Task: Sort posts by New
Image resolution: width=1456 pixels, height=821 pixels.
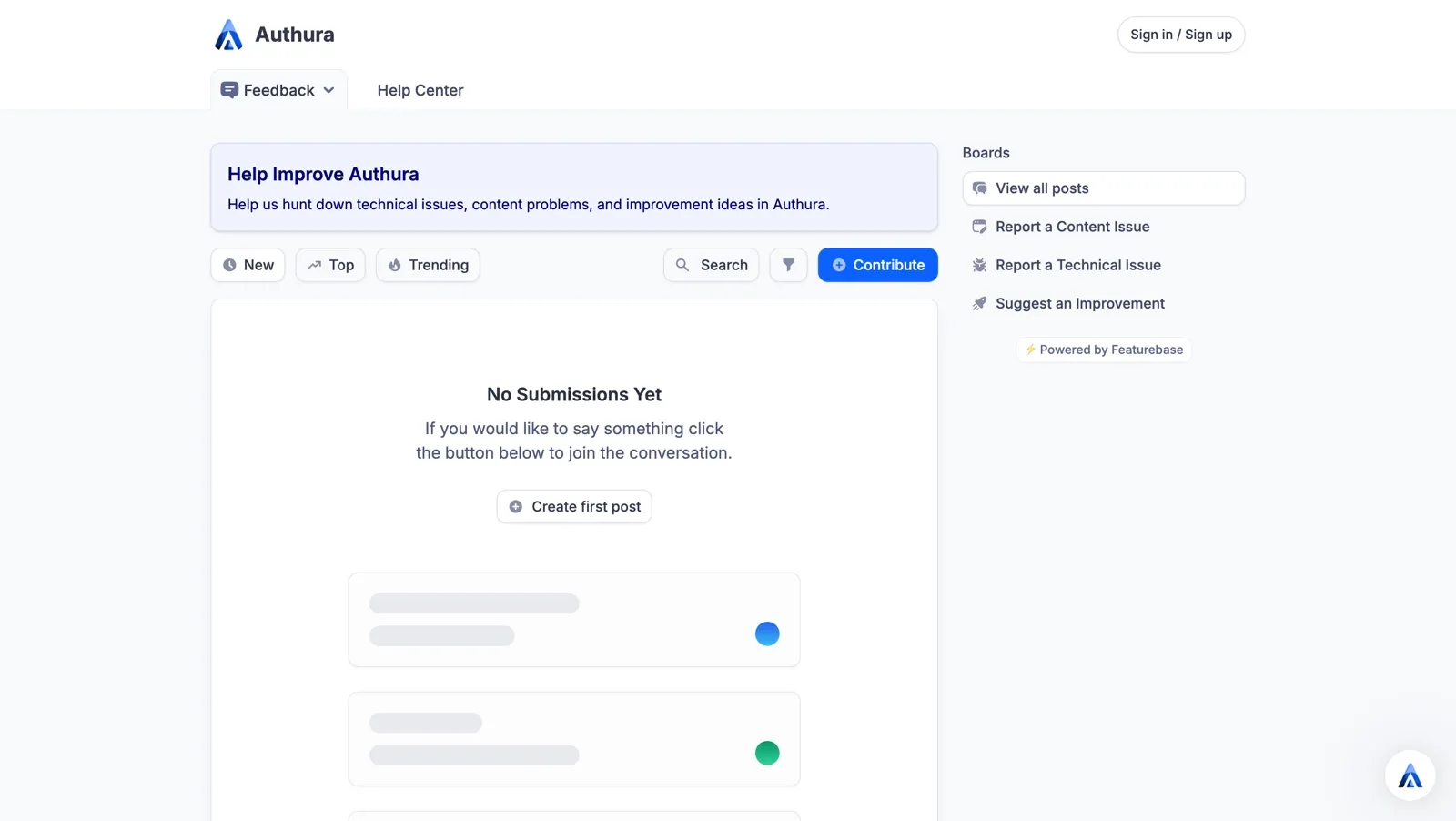Action: (248, 265)
